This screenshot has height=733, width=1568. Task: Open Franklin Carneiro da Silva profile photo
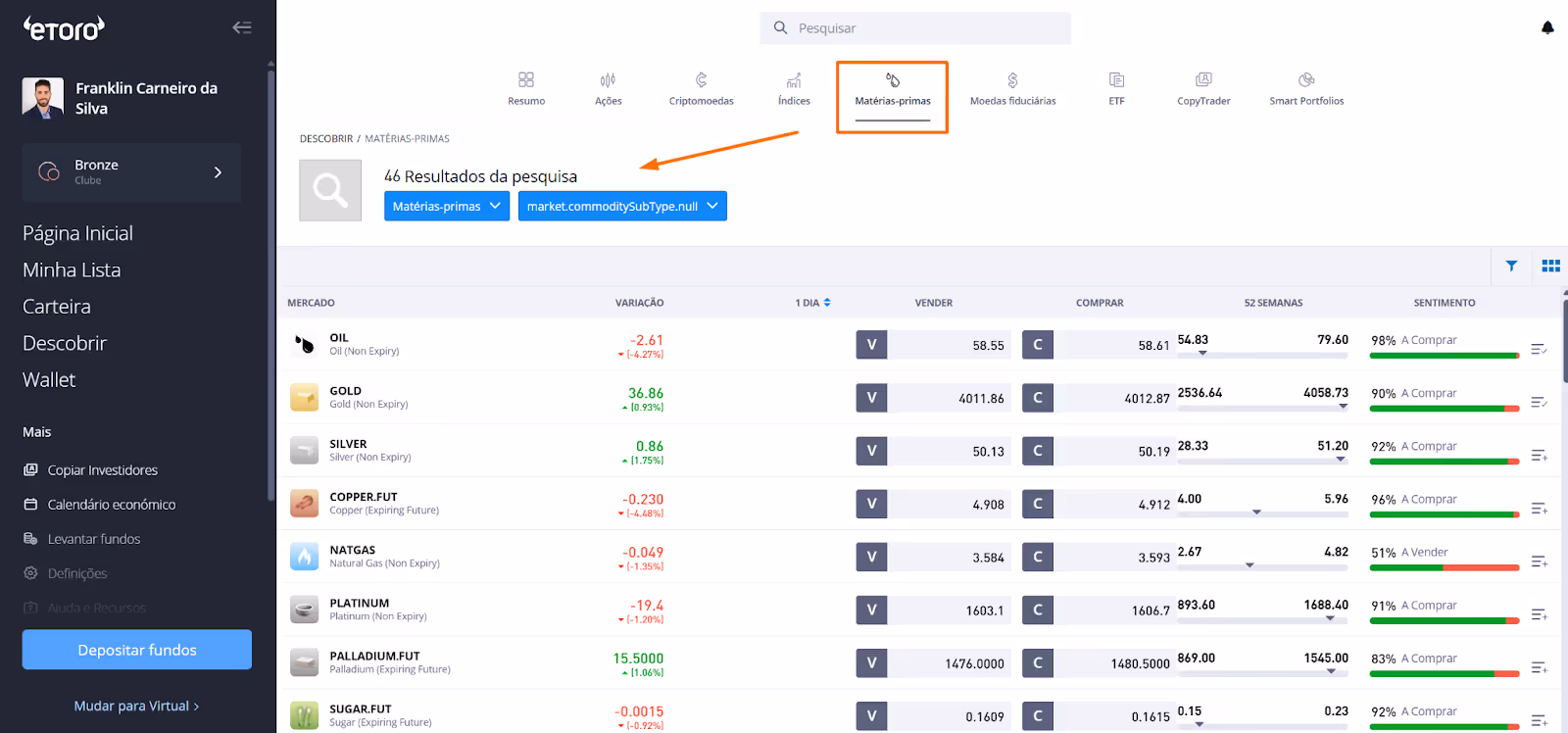tap(43, 98)
